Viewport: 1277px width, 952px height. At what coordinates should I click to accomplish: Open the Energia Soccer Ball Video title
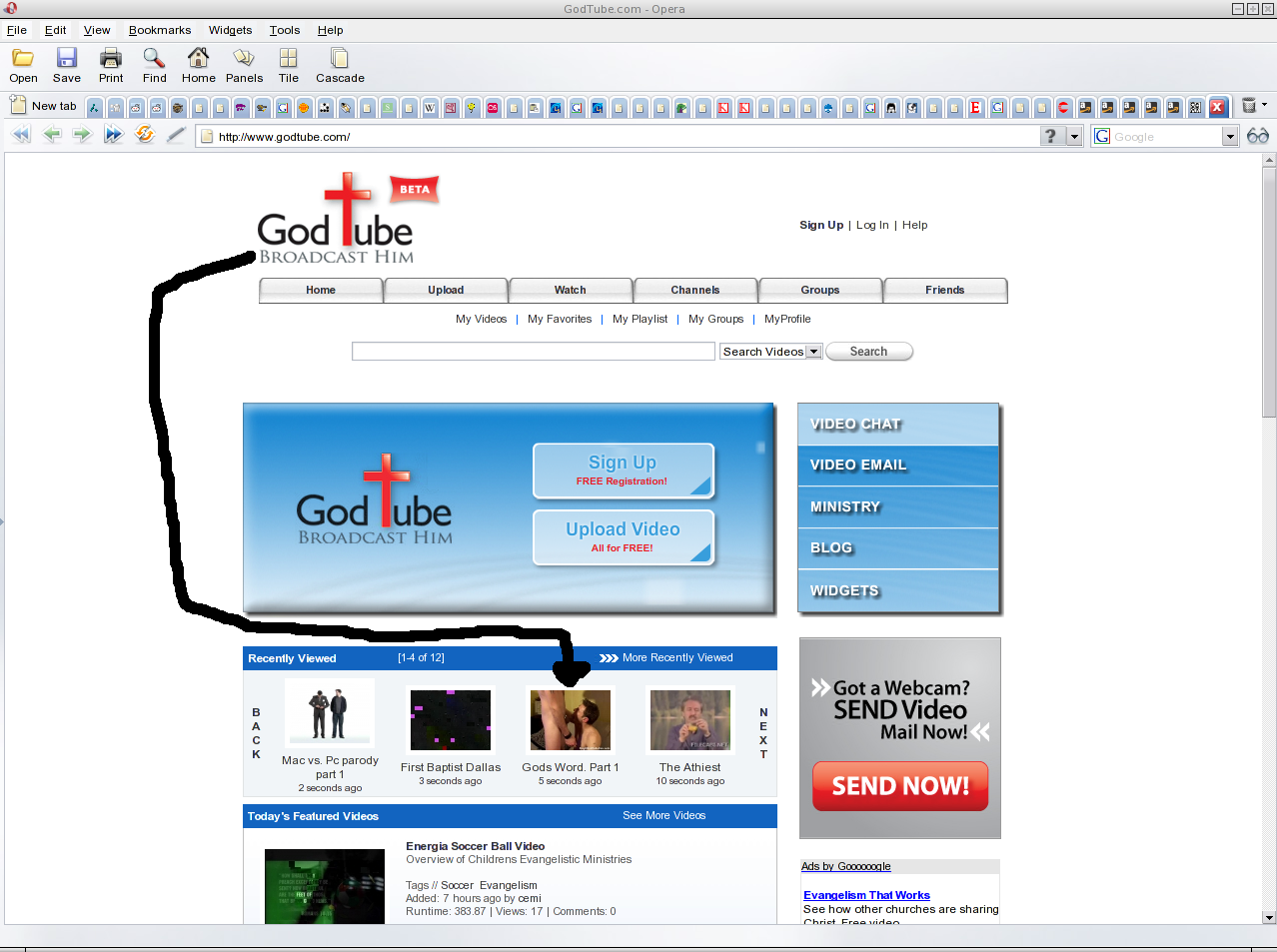476,846
